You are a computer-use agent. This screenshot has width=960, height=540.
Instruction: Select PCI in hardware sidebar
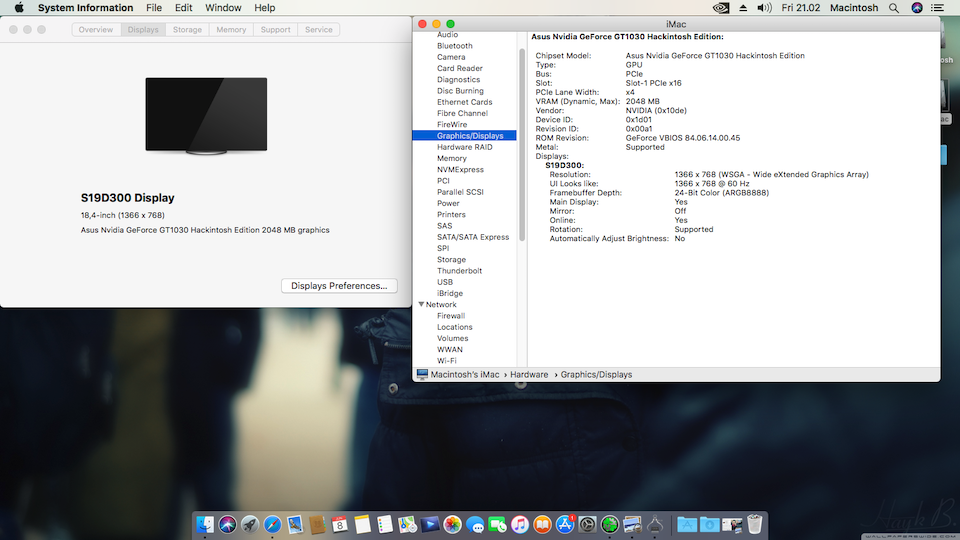443,181
